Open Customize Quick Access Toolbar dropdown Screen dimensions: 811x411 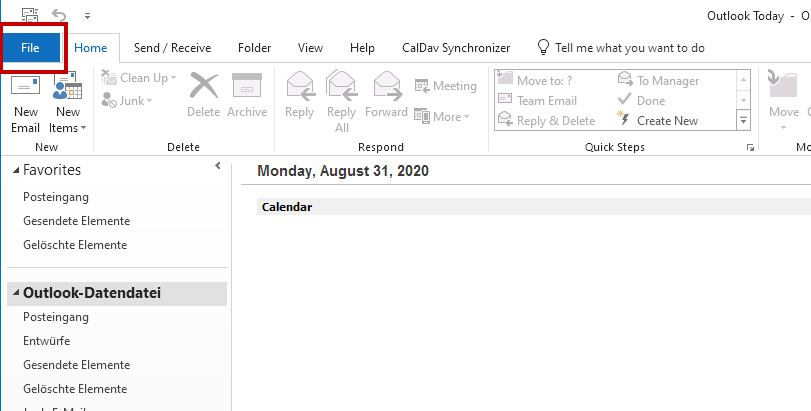(87, 16)
